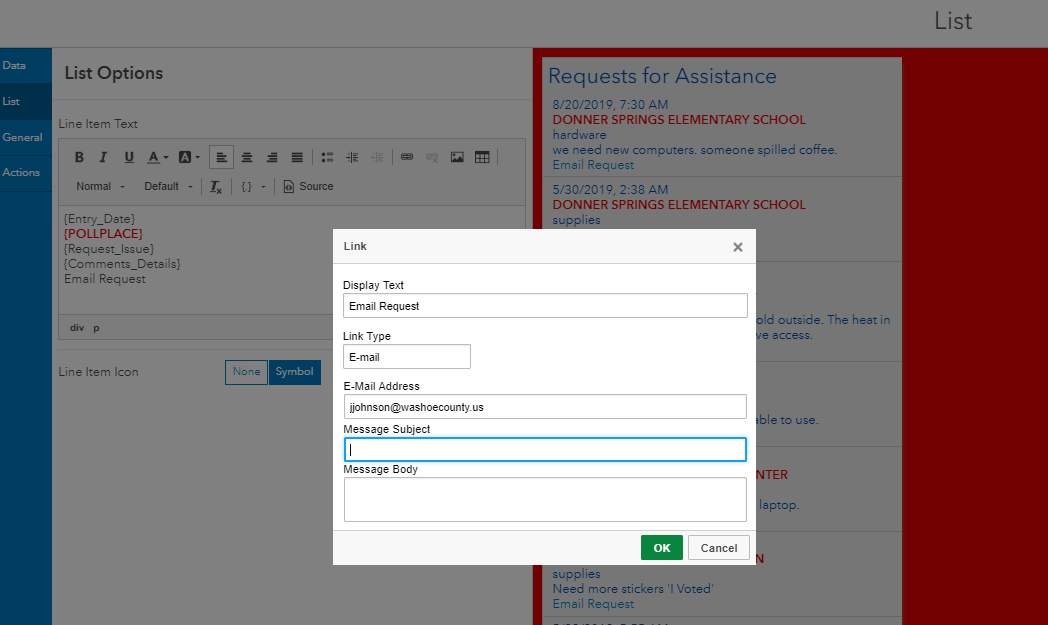Open the Link Type E-mail dropdown
The image size is (1048, 625).
click(x=406, y=357)
